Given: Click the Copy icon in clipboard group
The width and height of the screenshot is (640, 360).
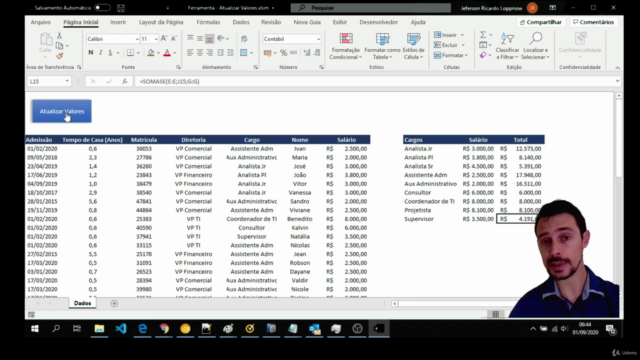Looking at the screenshot, I should click(x=60, y=46).
